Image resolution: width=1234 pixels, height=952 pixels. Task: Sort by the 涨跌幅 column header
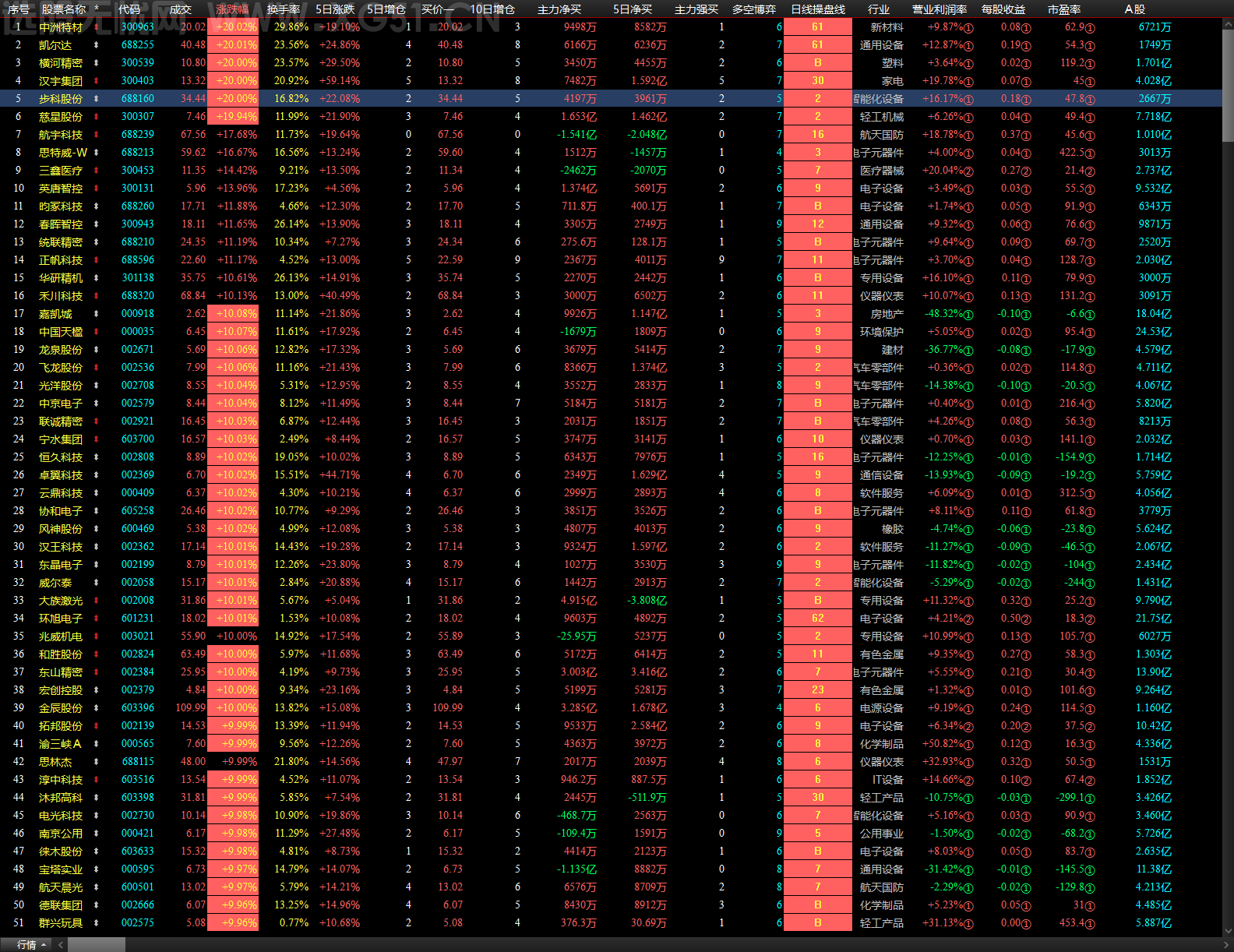point(232,9)
